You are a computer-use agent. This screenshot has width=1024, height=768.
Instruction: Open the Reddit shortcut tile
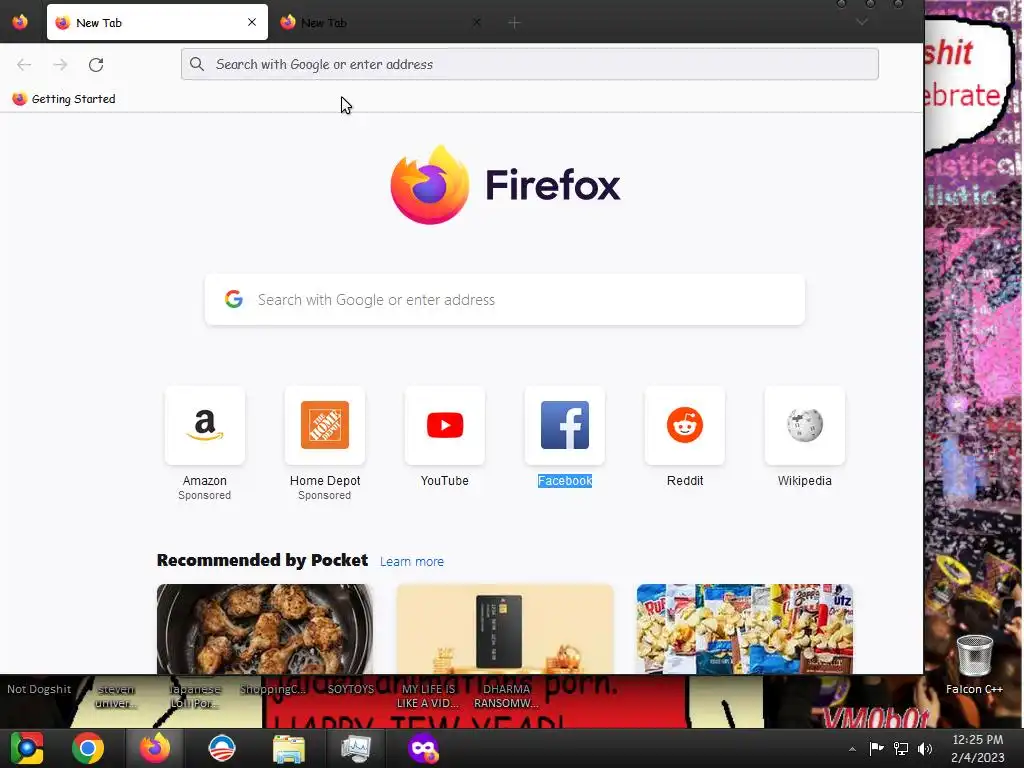(684, 425)
